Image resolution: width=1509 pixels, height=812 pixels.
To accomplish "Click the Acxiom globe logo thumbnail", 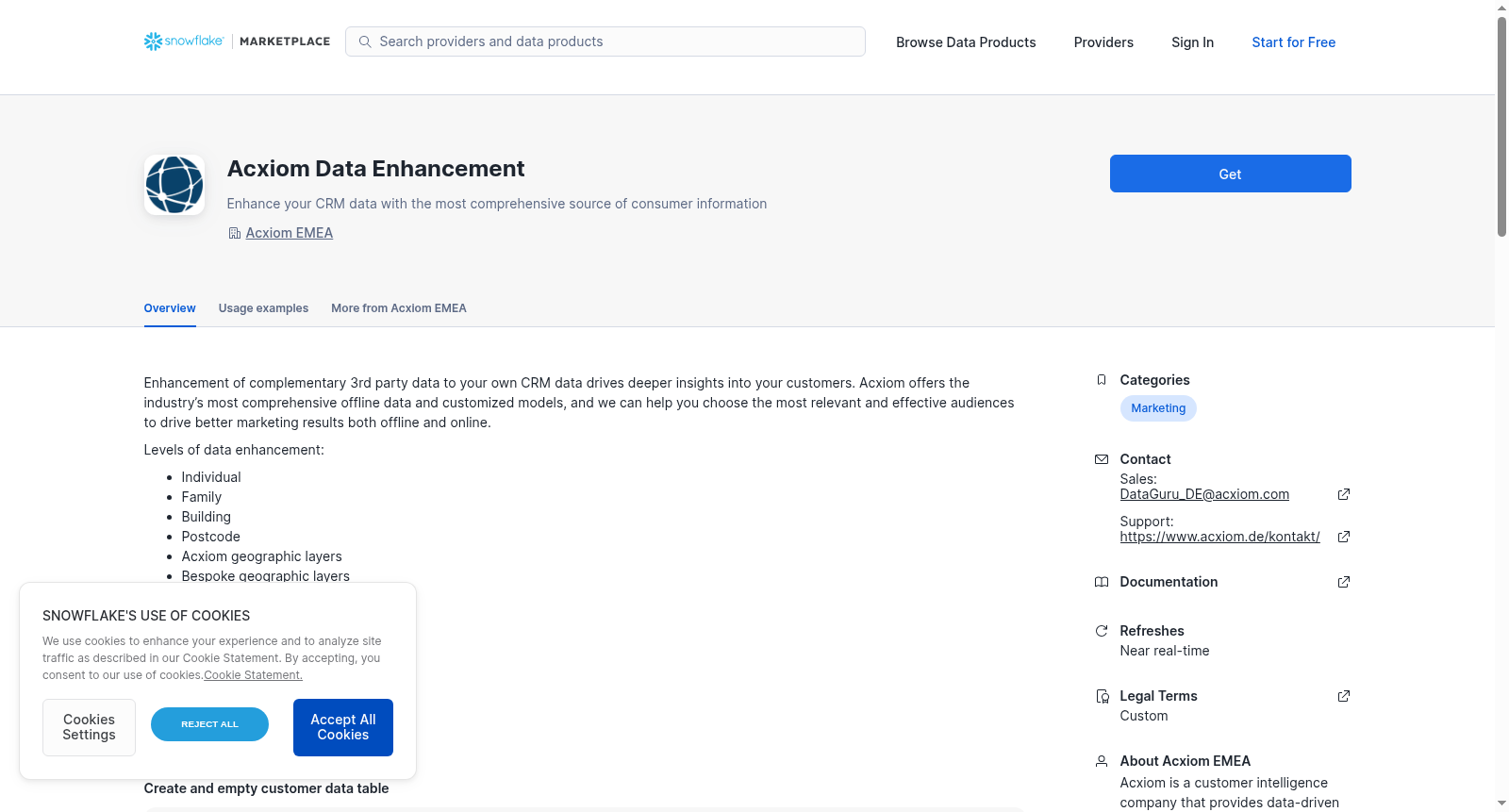I will pos(174,185).
